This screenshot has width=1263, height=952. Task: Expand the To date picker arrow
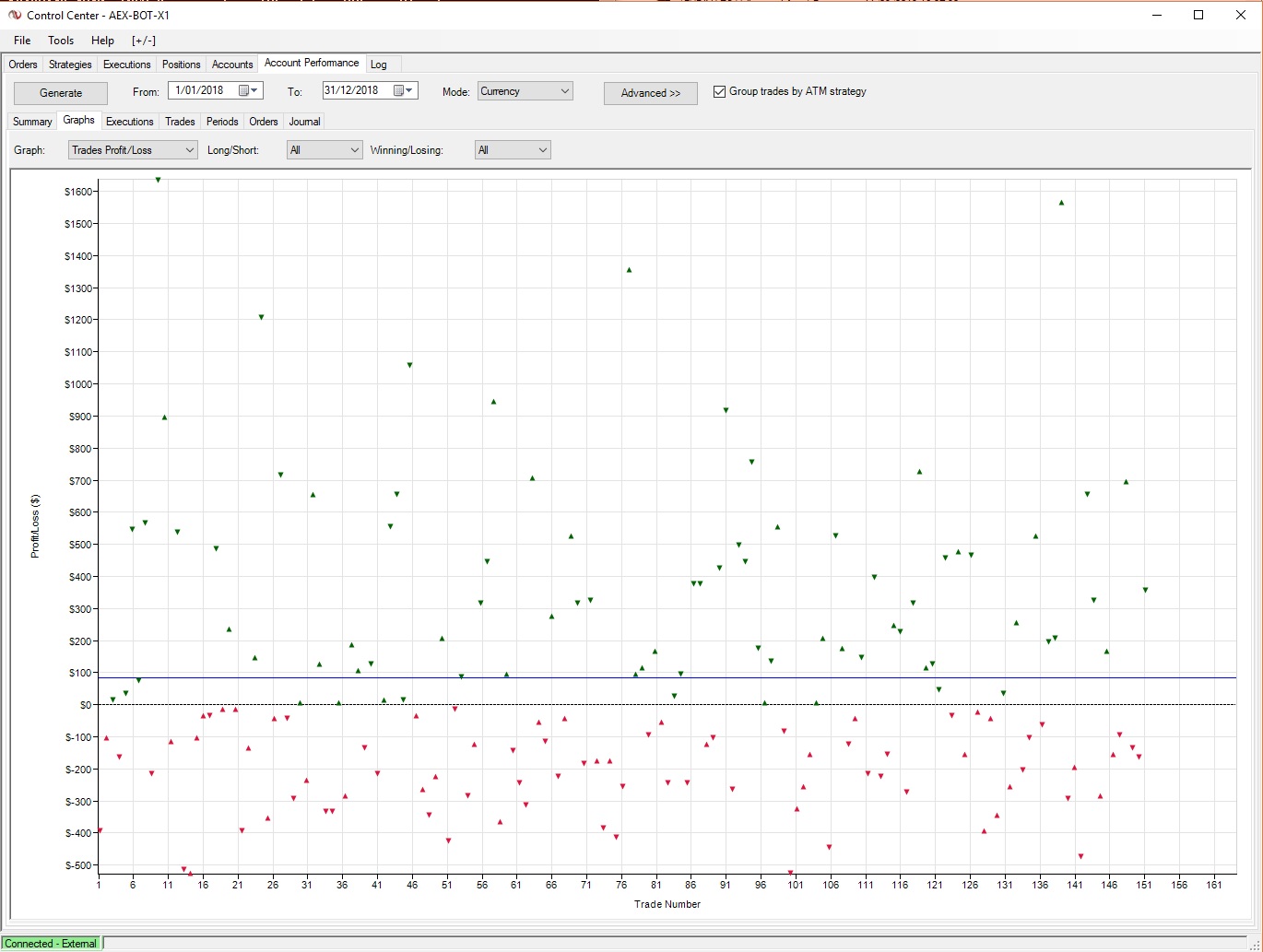click(x=410, y=90)
